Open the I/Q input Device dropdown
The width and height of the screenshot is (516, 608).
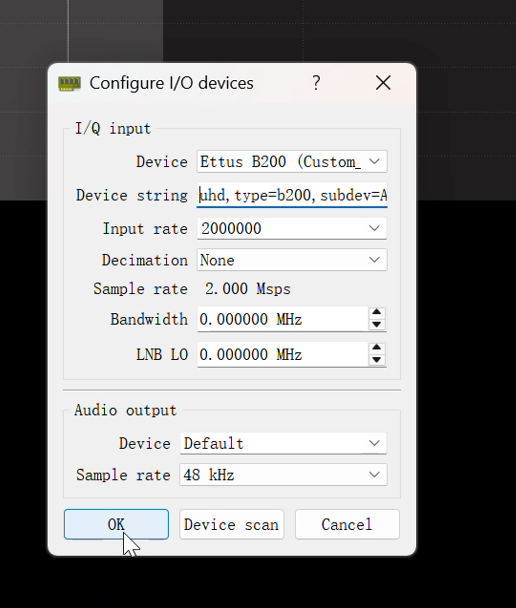(x=292, y=161)
